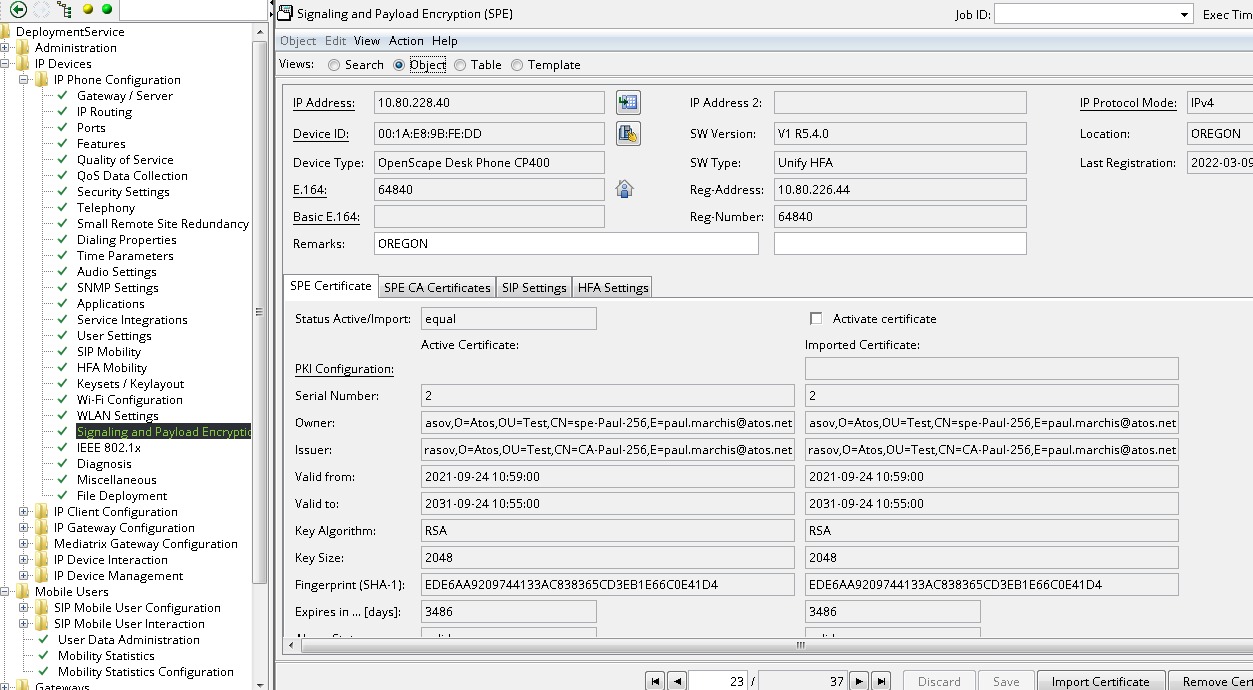Select the Template view radio button

(517, 65)
